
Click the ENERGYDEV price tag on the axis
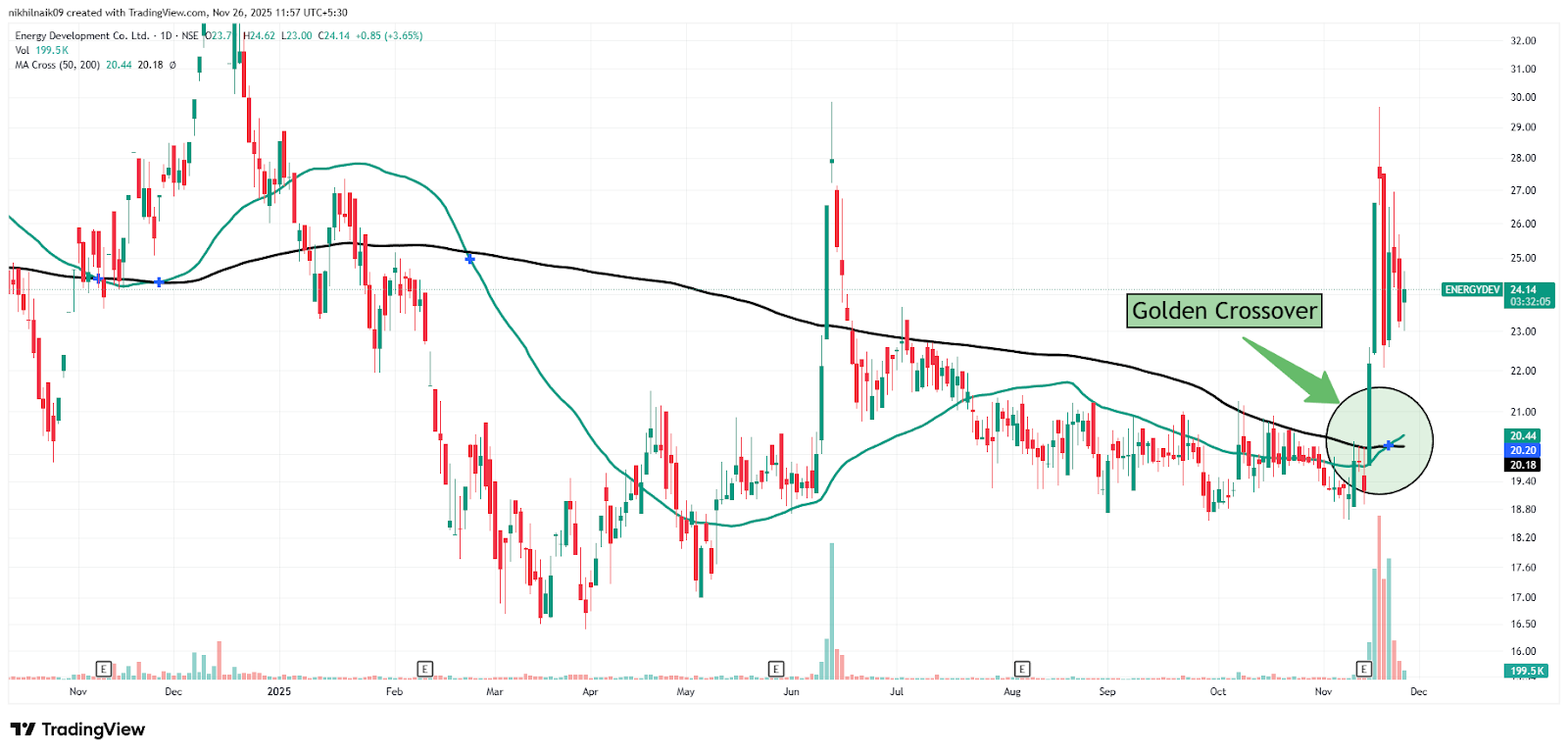(x=1472, y=290)
